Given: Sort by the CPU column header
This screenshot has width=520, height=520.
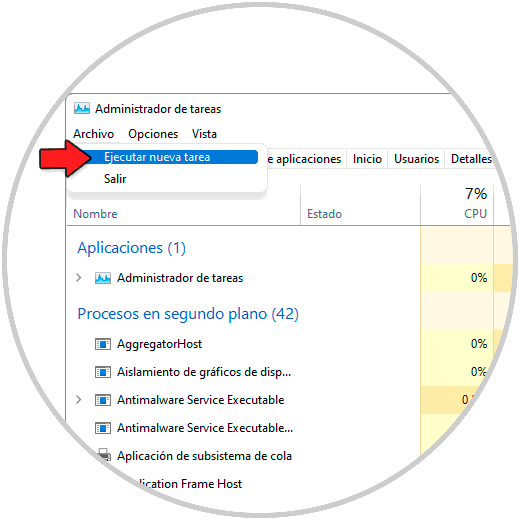Looking at the screenshot, I should click(476, 214).
